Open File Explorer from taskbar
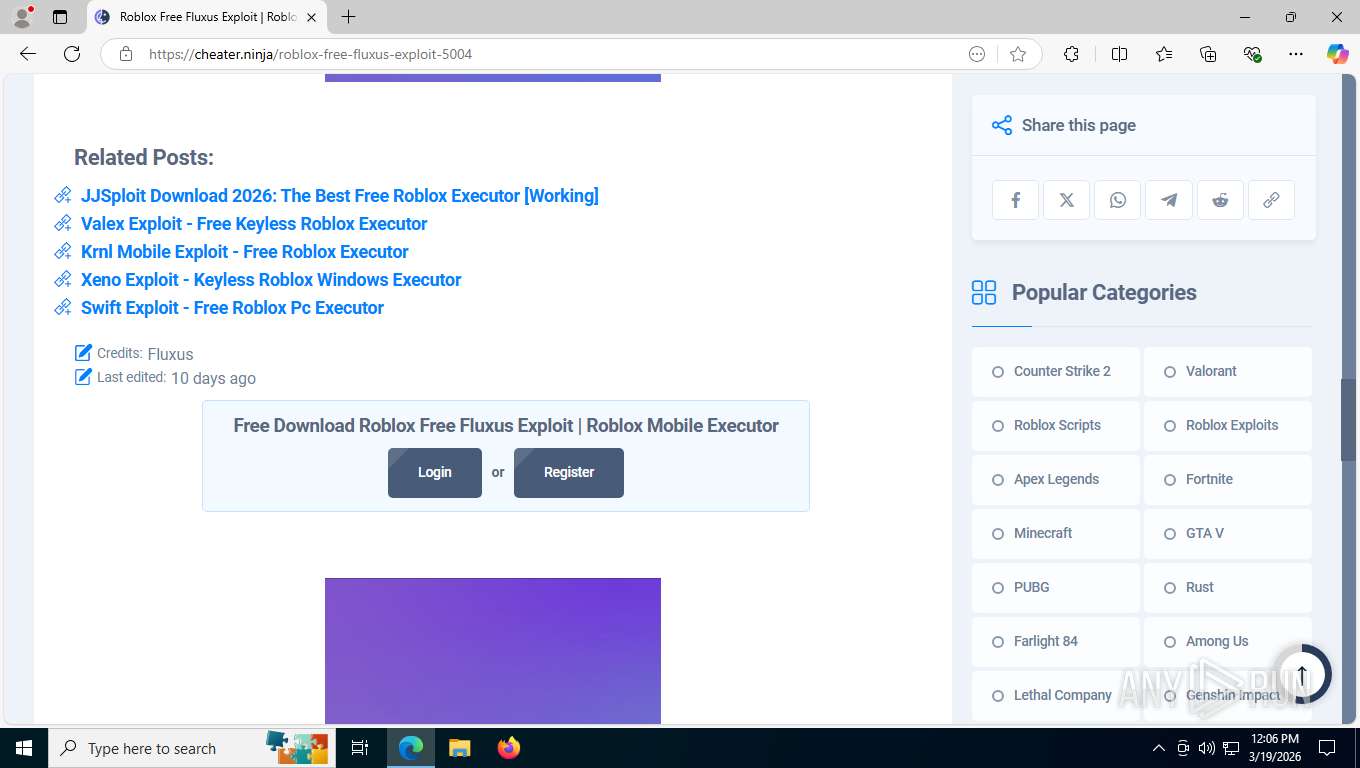Screen dimensions: 1360x768 point(459,748)
